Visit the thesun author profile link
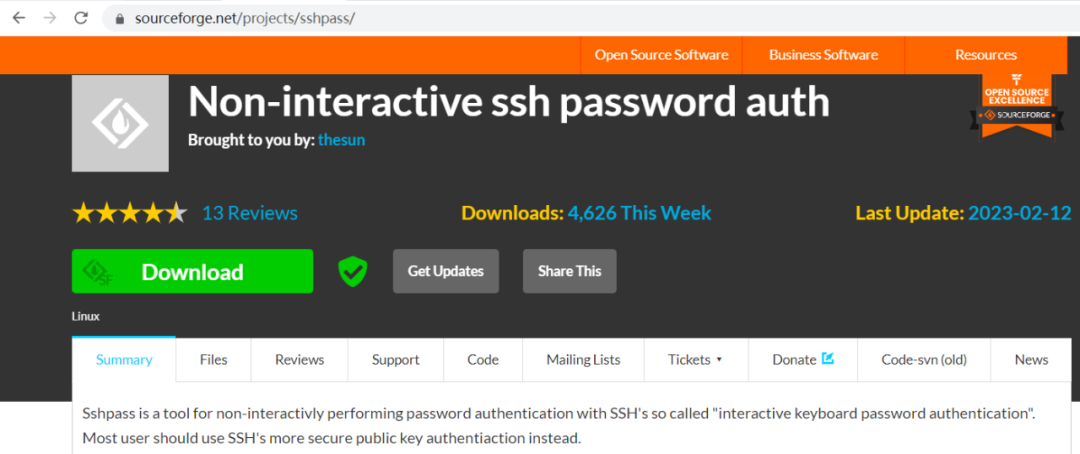The image size is (1080, 454). pos(341,140)
